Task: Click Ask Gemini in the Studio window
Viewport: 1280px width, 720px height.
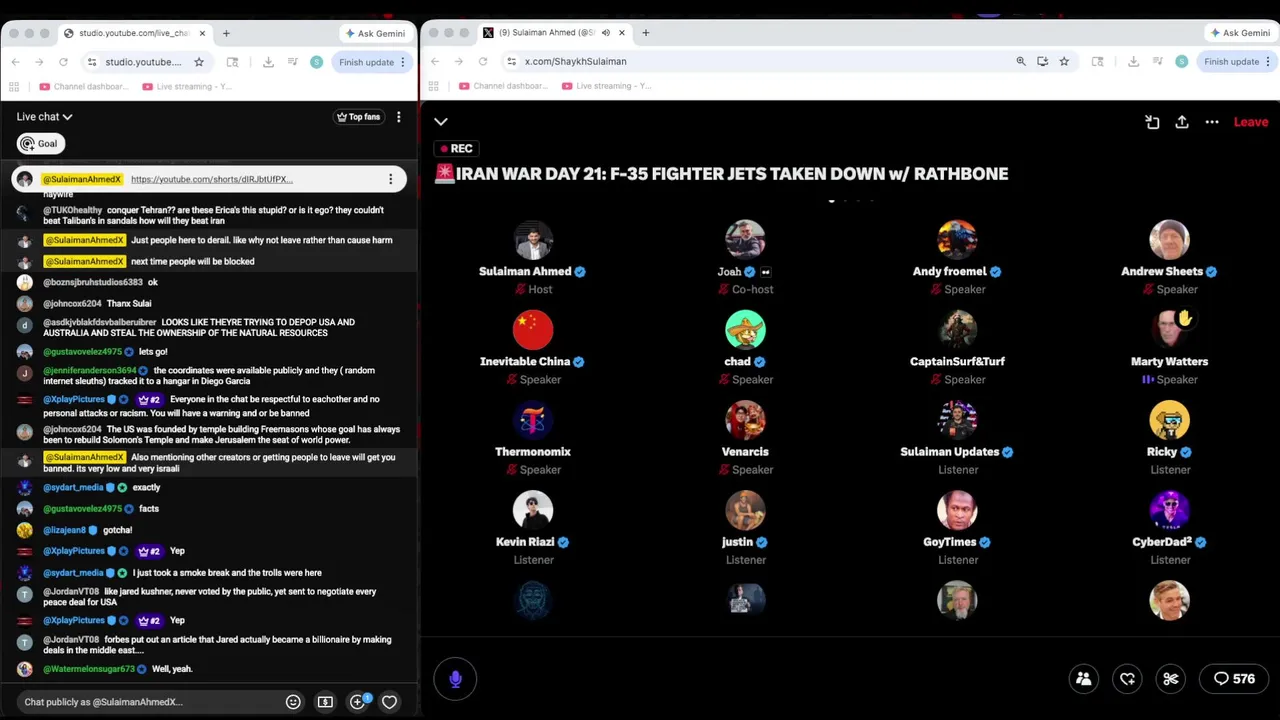Action: click(375, 33)
